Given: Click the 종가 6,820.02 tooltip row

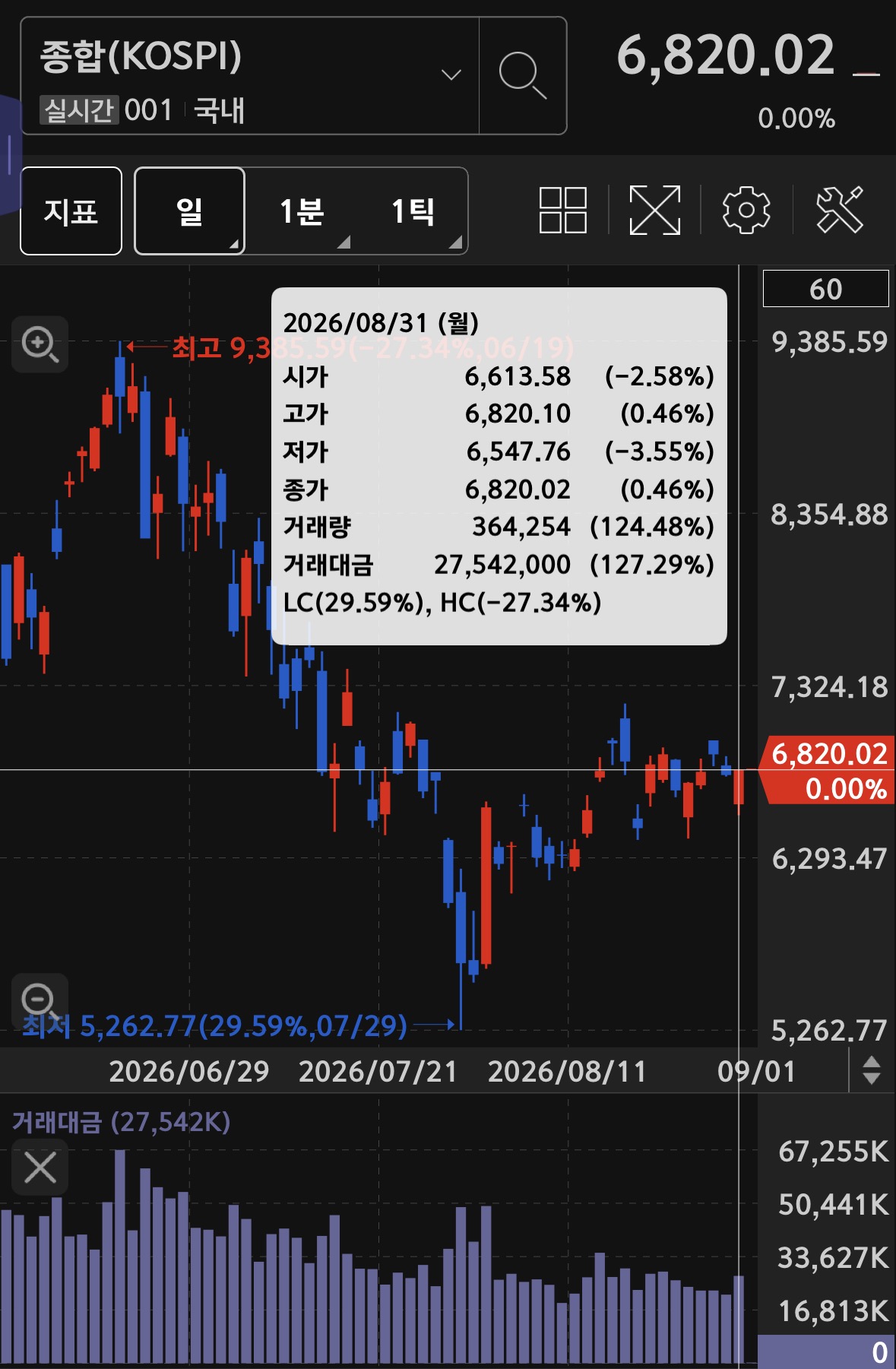Looking at the screenshot, I should [x=499, y=490].
